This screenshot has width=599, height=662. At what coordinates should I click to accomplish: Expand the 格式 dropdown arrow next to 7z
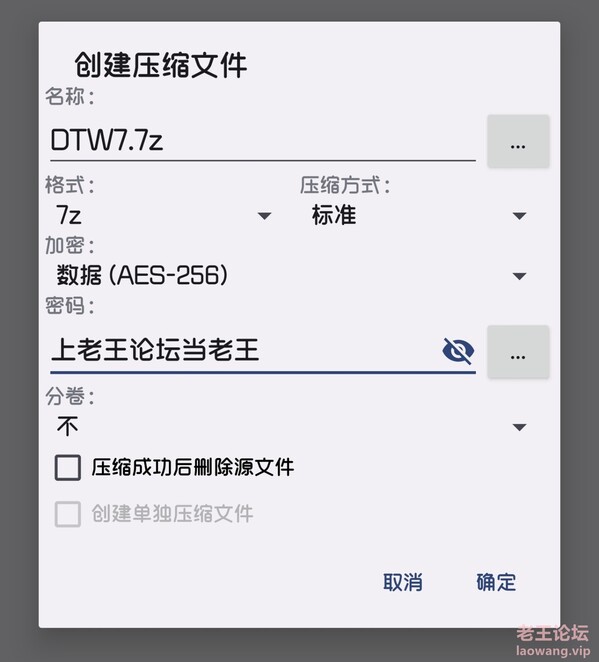(264, 216)
